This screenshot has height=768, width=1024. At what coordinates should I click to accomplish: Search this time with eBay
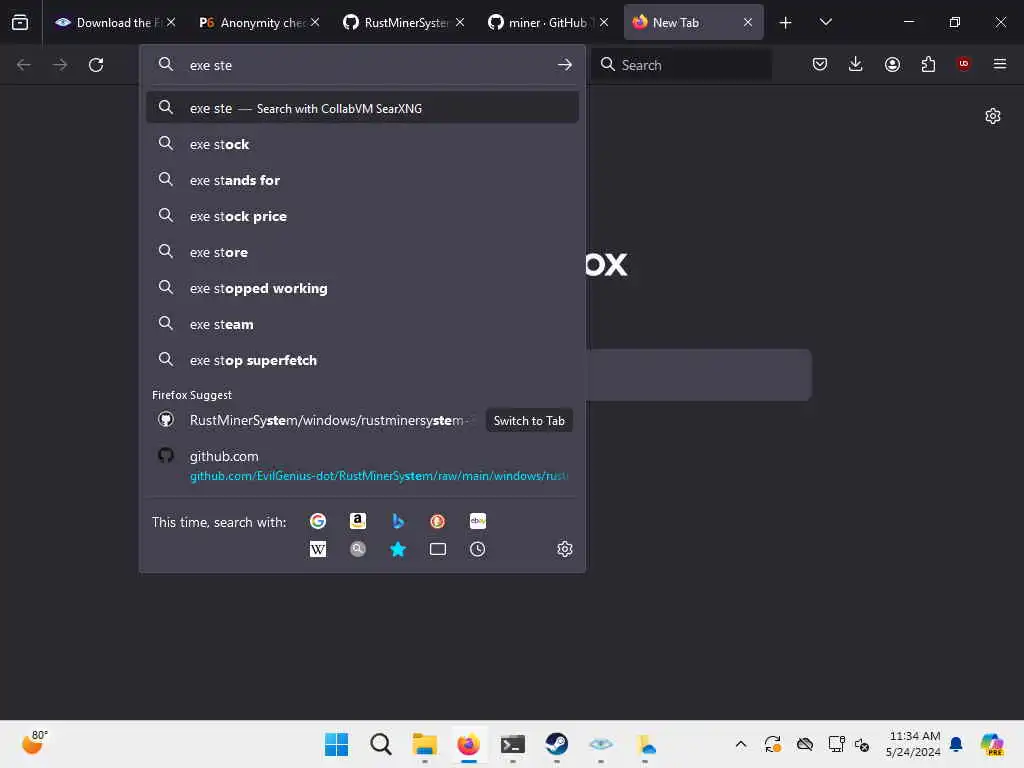tap(478, 521)
